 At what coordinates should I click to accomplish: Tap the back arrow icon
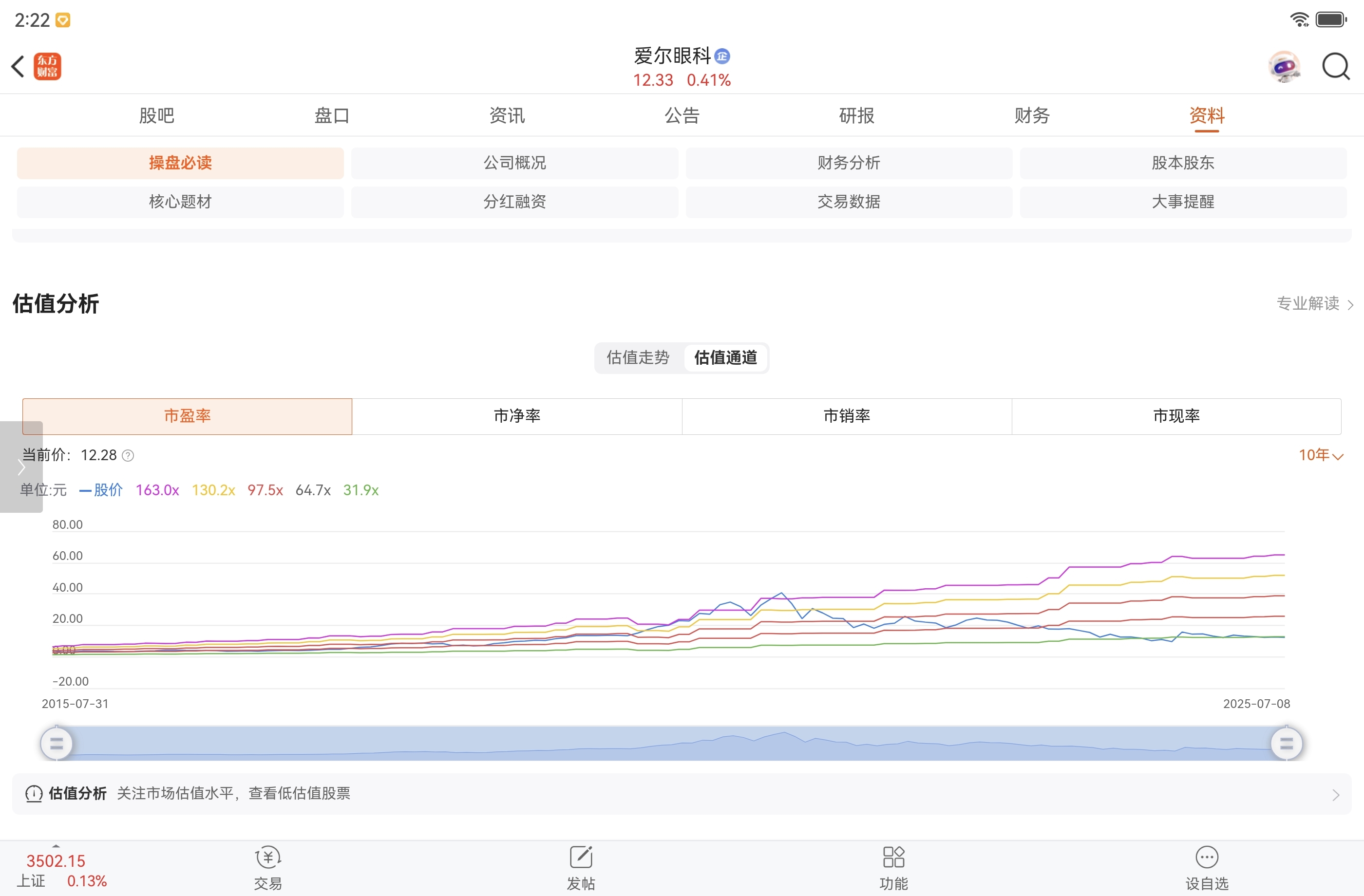[18, 66]
